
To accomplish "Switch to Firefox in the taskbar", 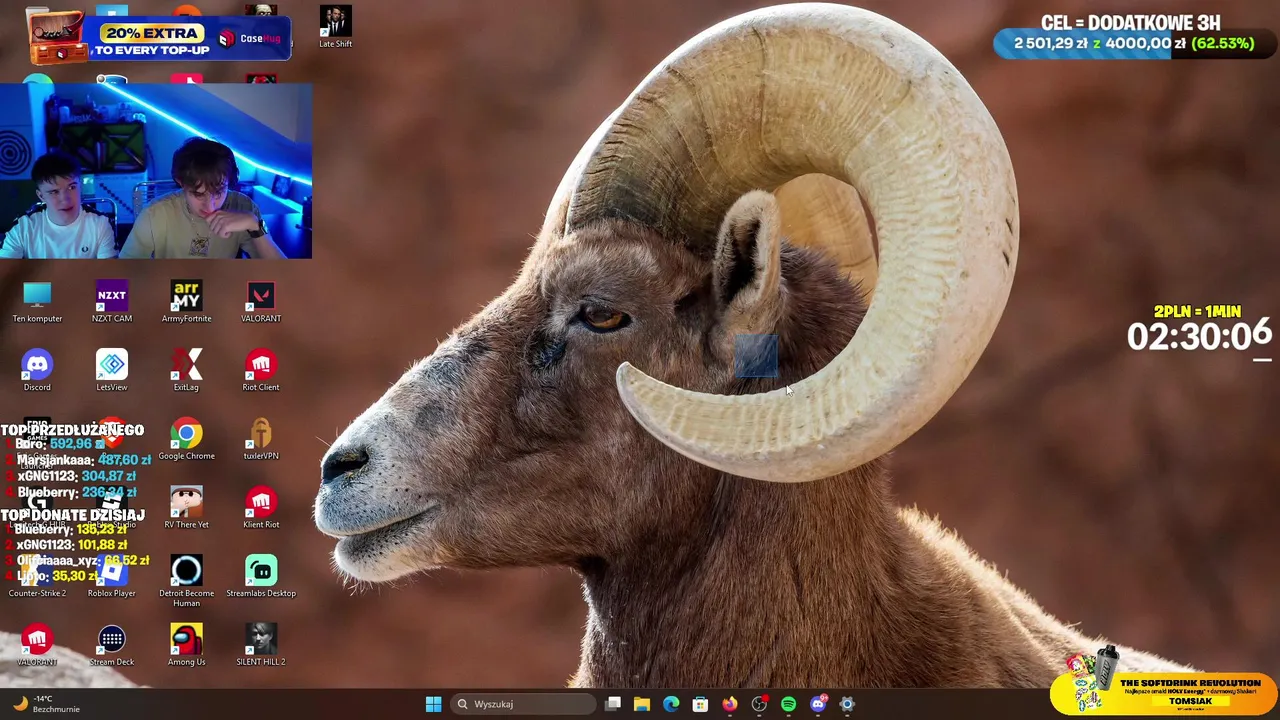I will [x=730, y=704].
